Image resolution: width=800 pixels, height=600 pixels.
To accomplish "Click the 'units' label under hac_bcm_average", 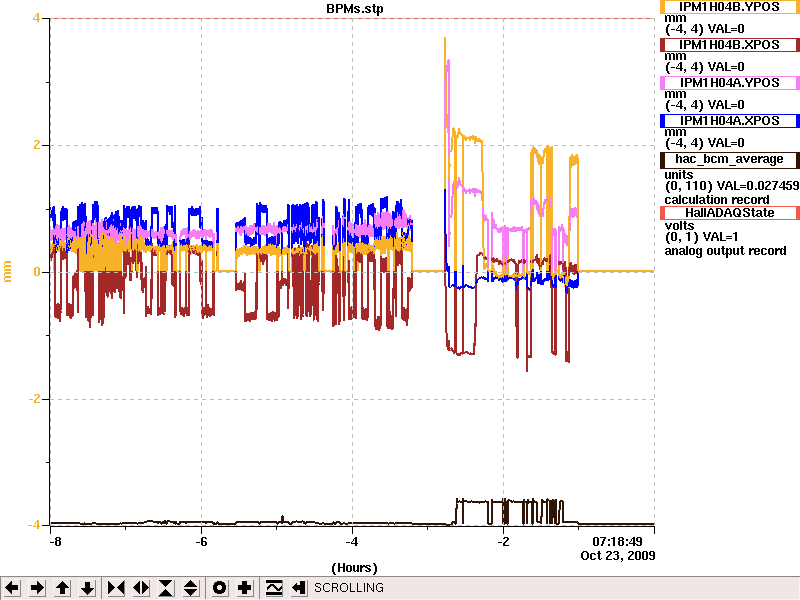I will [x=679, y=175].
